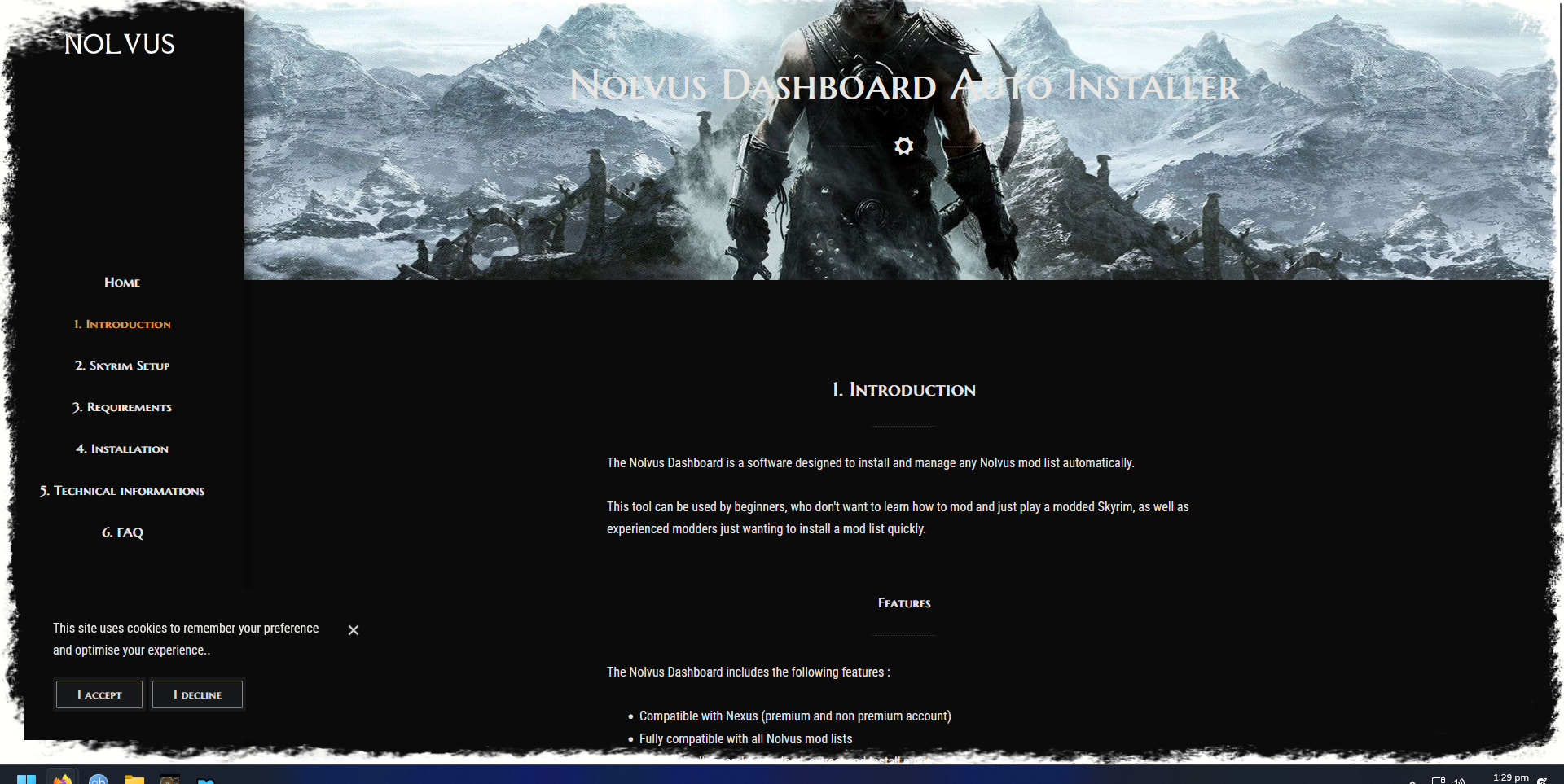Dismiss the cookie banner with the X
The height and width of the screenshot is (784, 1564).
(x=353, y=629)
